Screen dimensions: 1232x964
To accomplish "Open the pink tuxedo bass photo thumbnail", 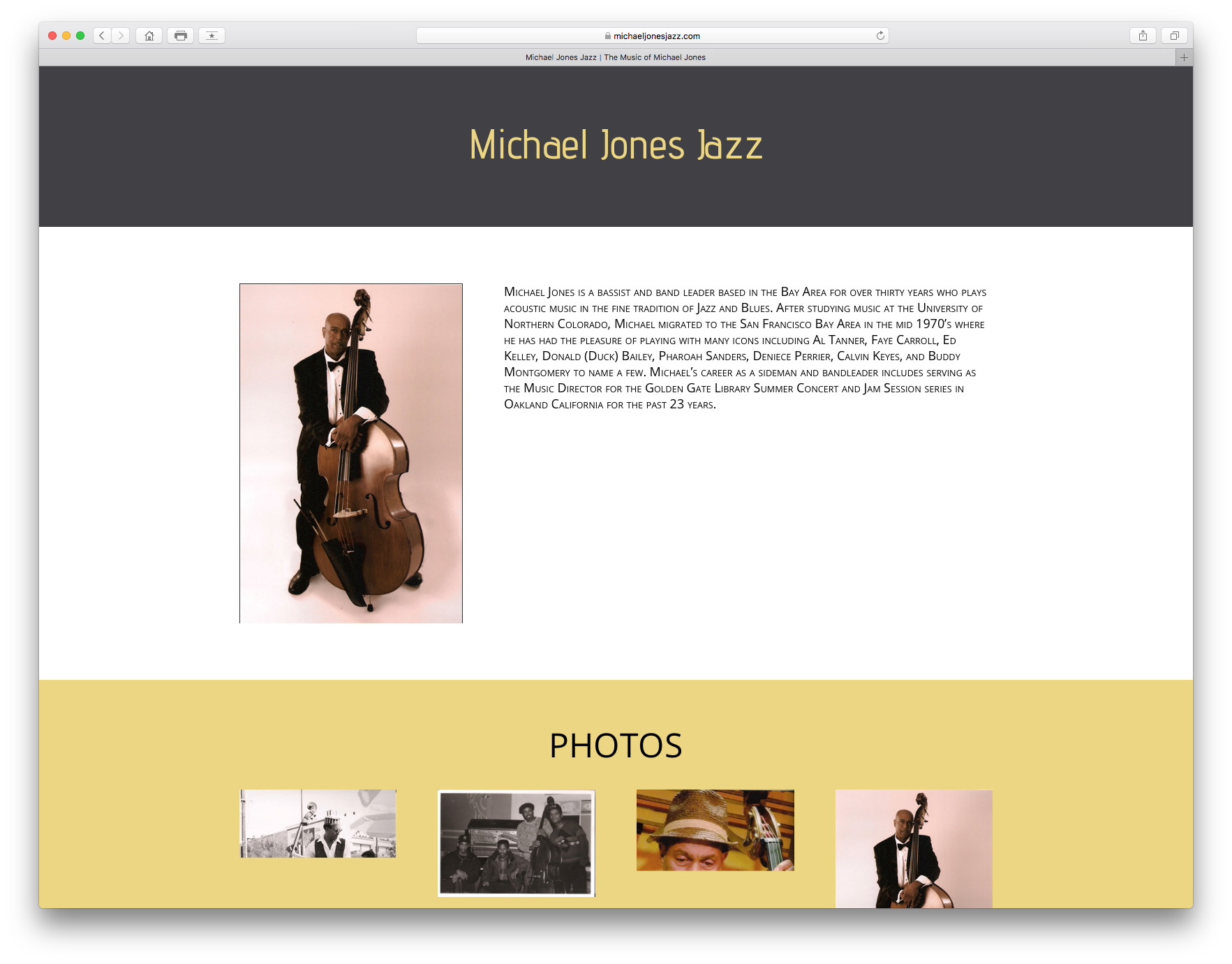I will [x=914, y=849].
